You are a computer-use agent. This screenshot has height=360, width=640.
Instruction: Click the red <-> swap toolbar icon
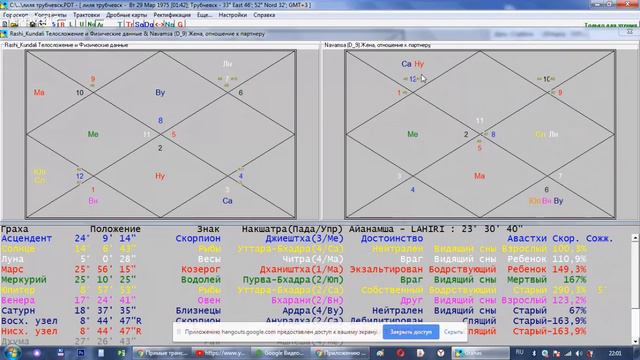pyautogui.click(x=159, y=24)
